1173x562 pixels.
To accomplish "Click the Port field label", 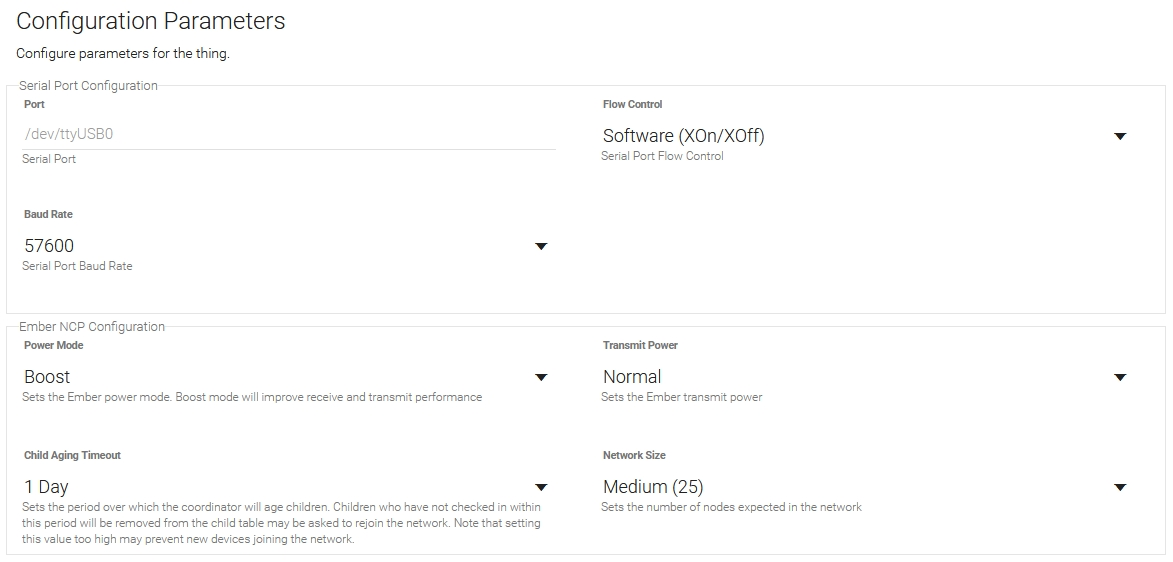I will pos(34,104).
